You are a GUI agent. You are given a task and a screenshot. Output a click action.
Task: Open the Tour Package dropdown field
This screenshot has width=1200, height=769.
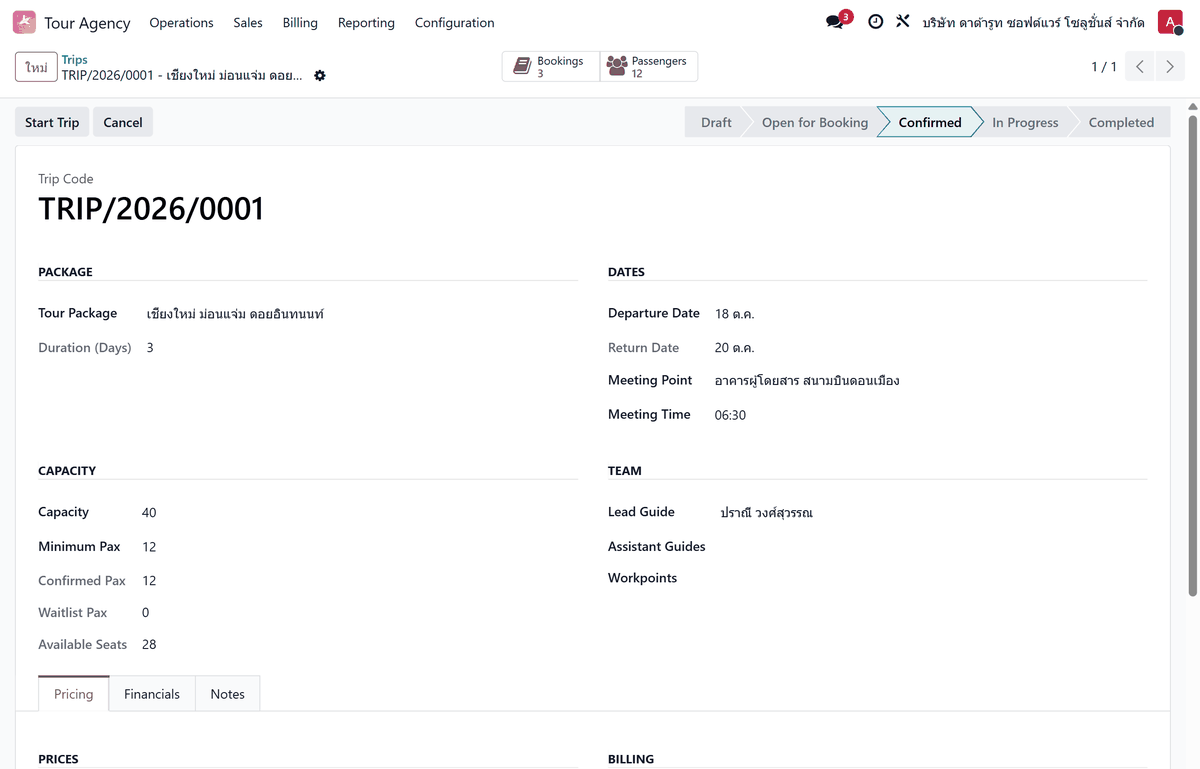tap(360, 314)
